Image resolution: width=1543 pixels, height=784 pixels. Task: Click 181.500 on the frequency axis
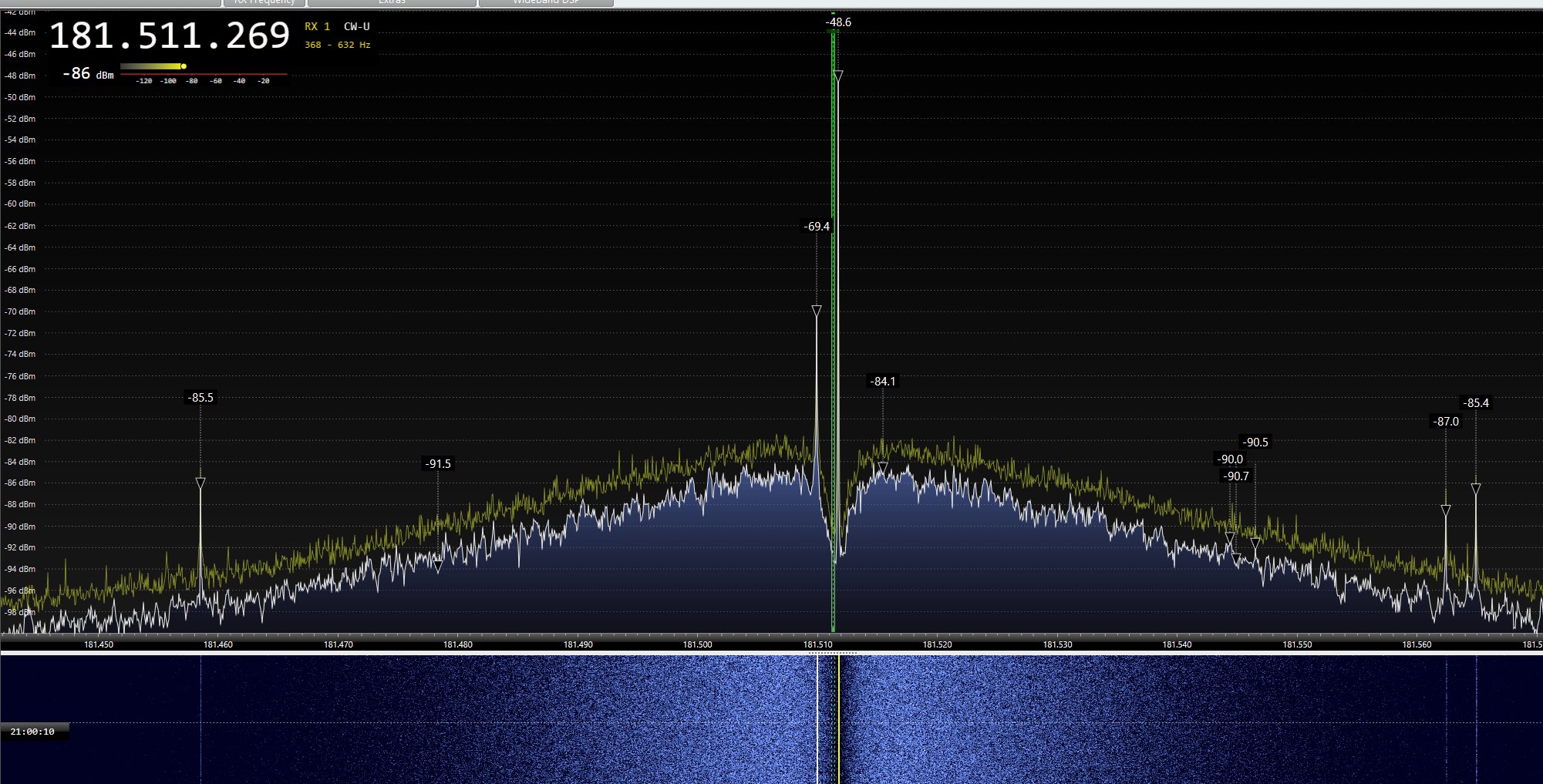point(698,644)
